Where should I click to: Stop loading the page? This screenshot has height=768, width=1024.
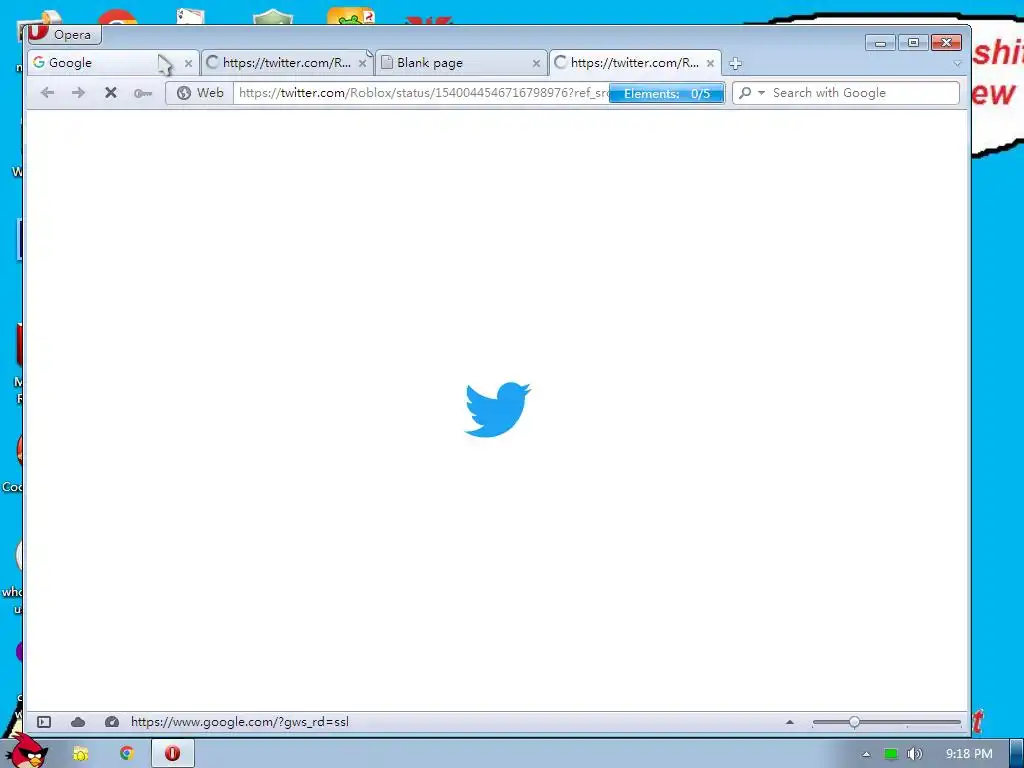pyautogui.click(x=111, y=93)
